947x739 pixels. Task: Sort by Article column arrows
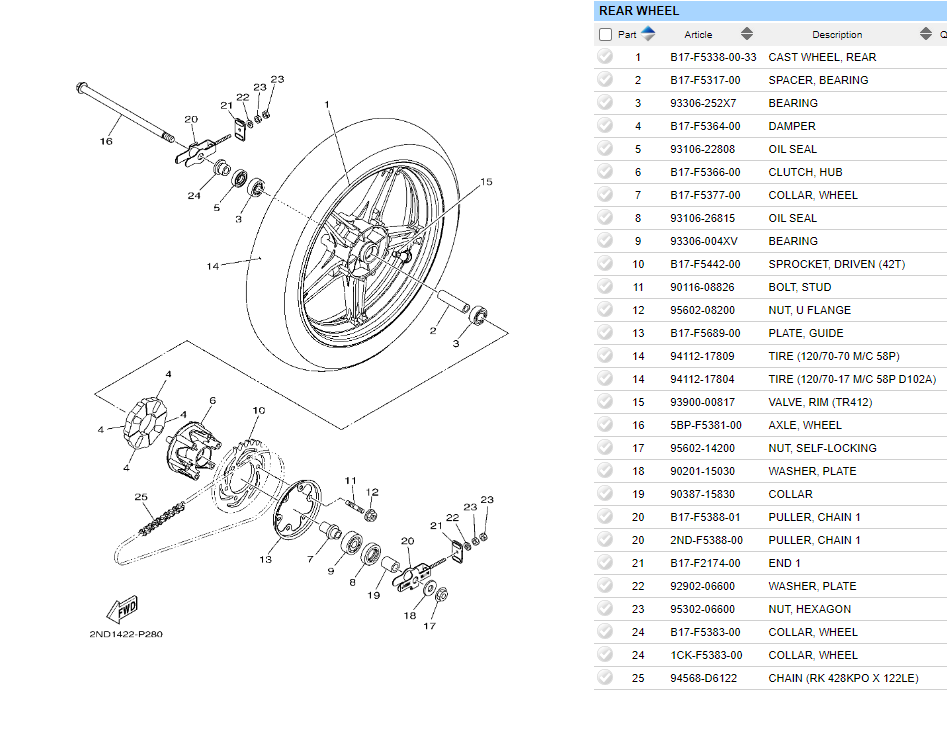point(747,34)
